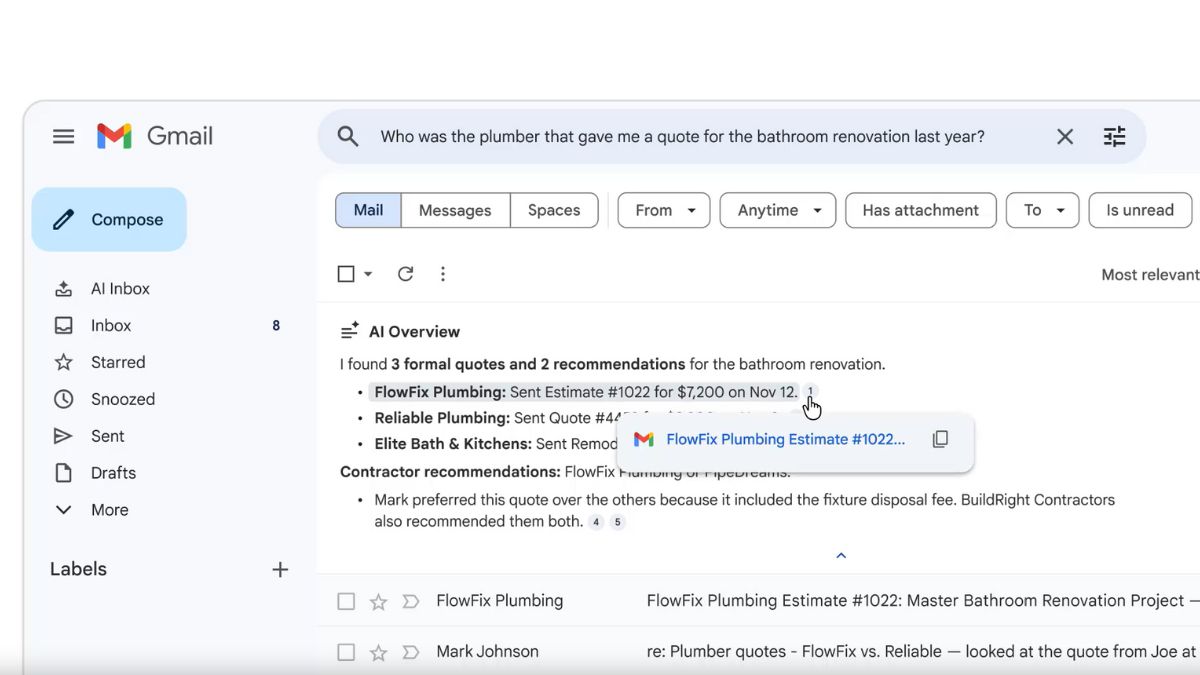The height and width of the screenshot is (675, 1200).
Task: Star the FlowFix Plumbing email
Action: [x=378, y=601]
